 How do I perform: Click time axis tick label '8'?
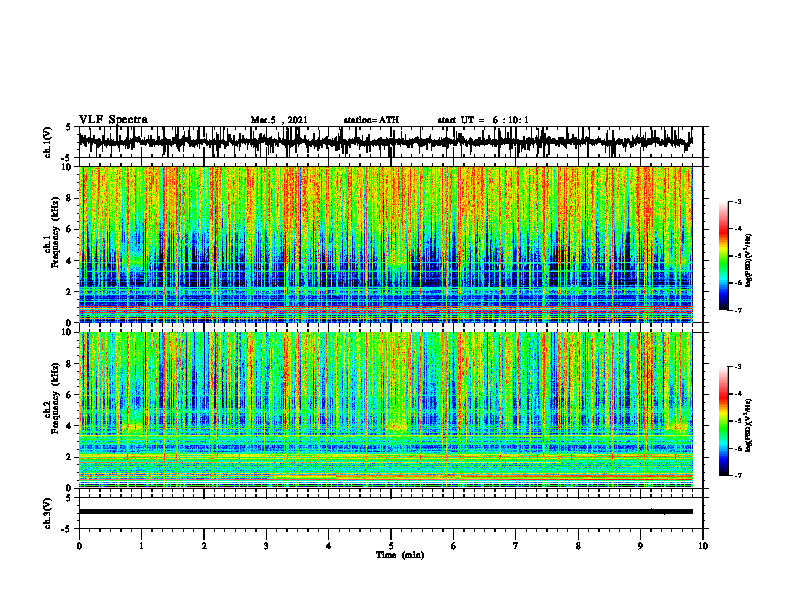click(578, 546)
